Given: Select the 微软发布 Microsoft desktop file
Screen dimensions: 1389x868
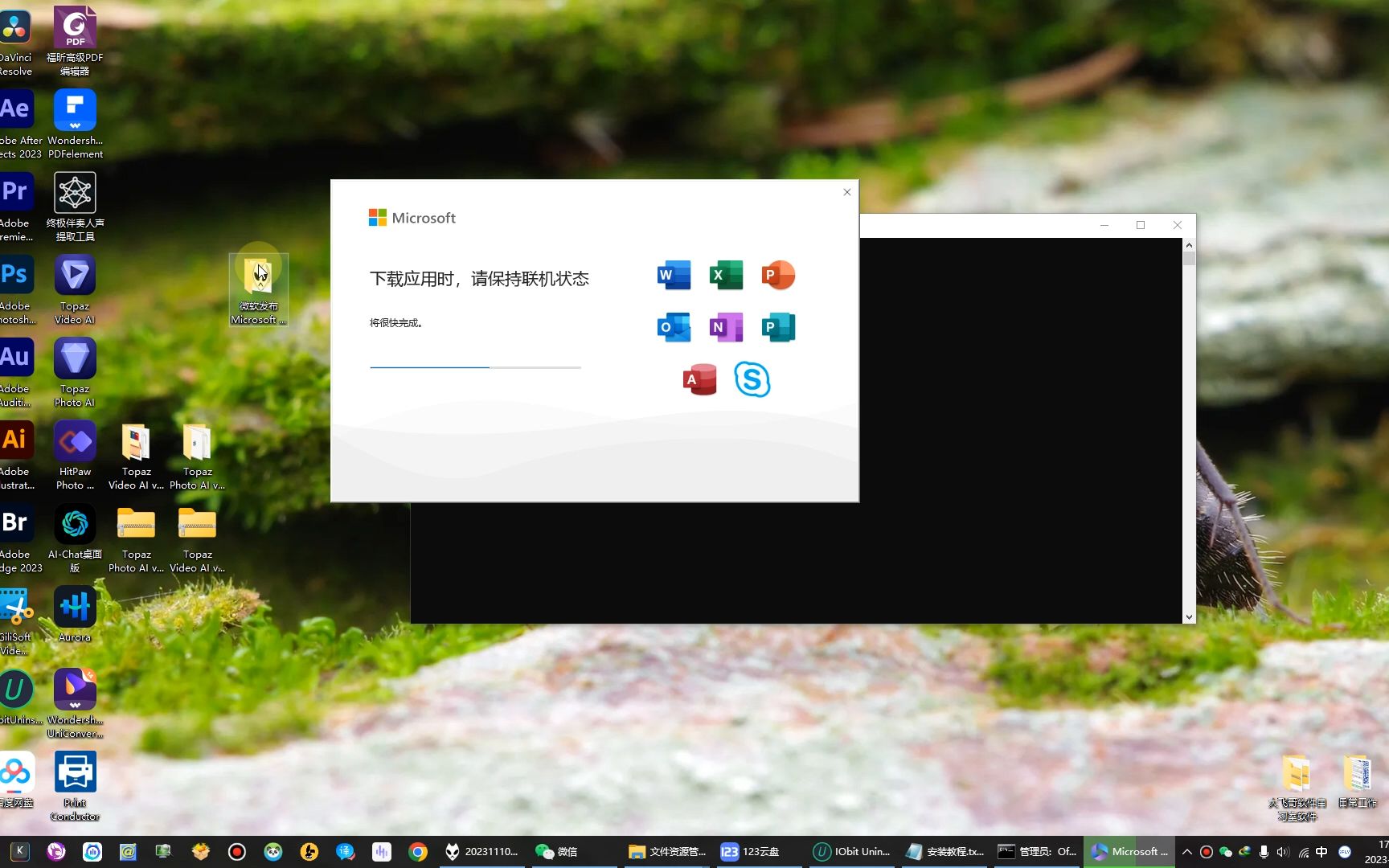Looking at the screenshot, I should point(258,290).
